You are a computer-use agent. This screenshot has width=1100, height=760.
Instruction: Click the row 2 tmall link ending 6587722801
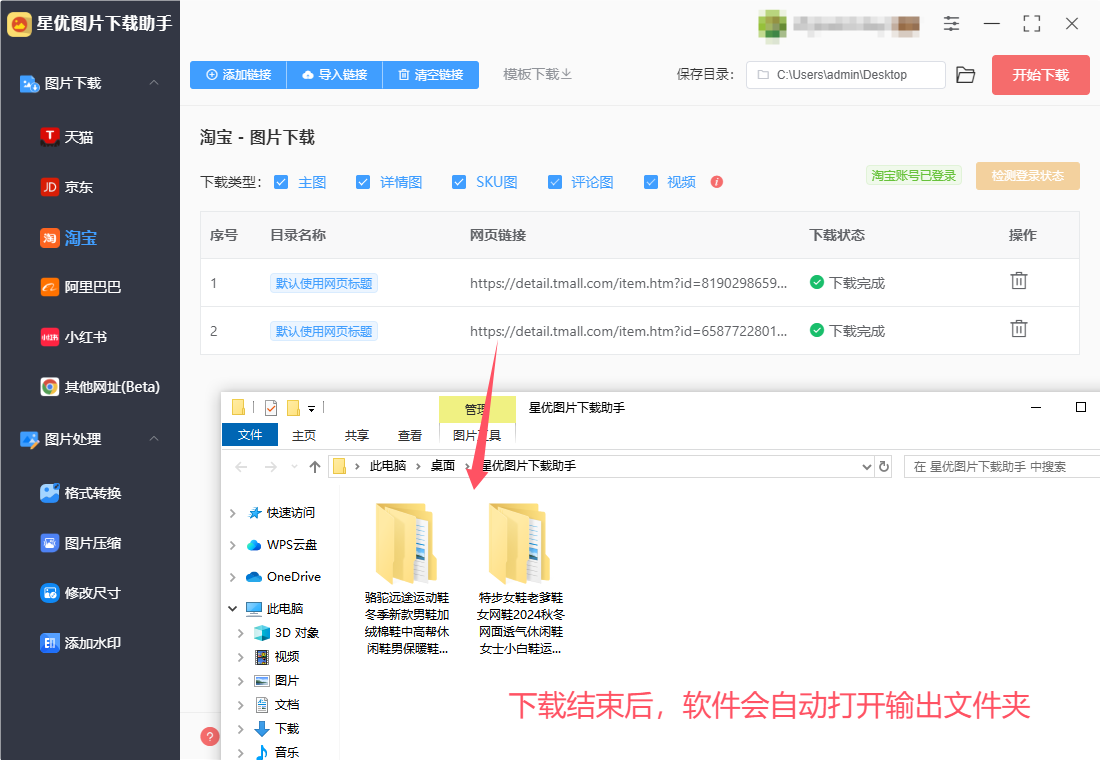click(x=629, y=331)
